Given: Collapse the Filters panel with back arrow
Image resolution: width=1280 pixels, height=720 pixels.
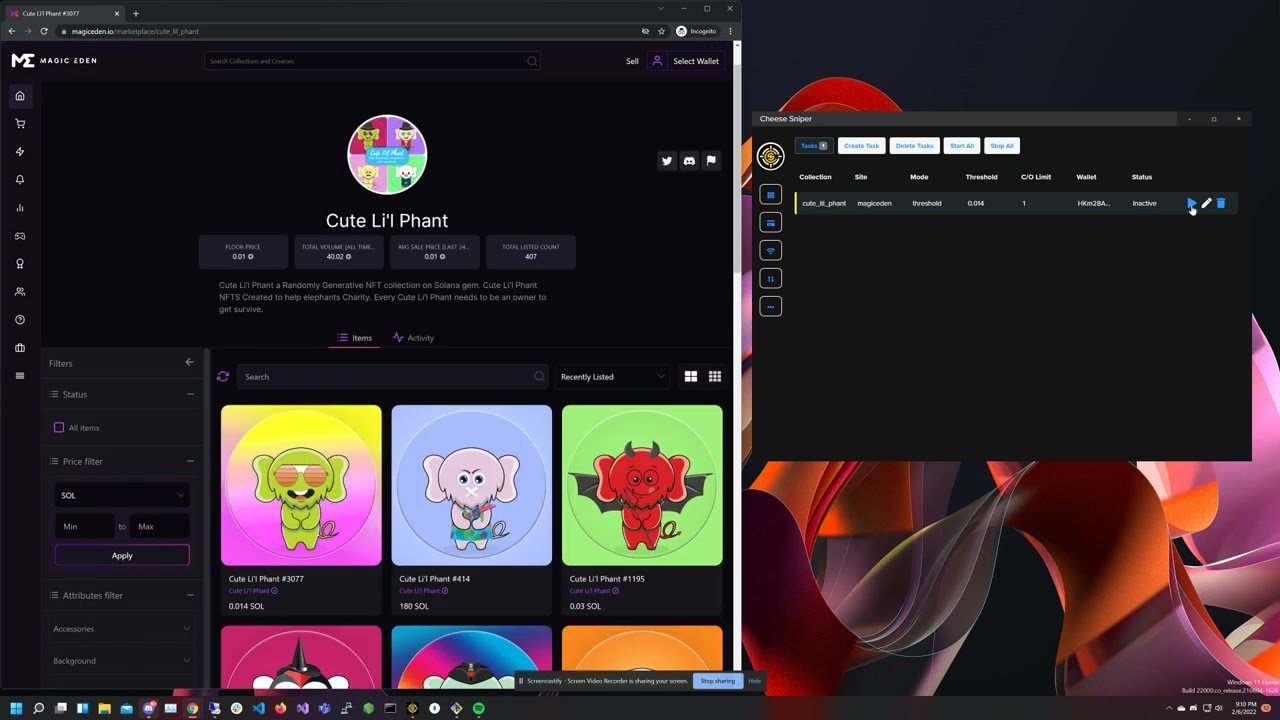Looking at the screenshot, I should click(x=189, y=362).
